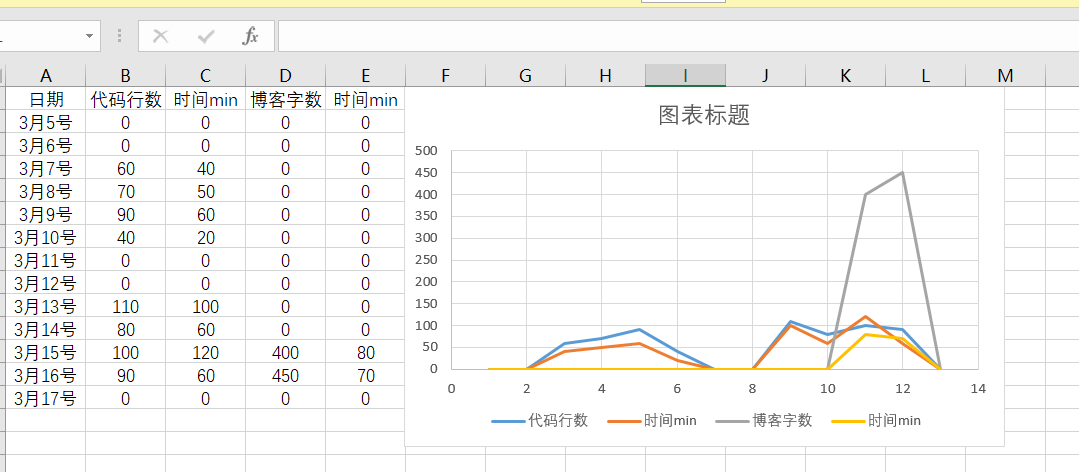
Task: Click the yellow 时间min legend entry
Action: click(876, 420)
